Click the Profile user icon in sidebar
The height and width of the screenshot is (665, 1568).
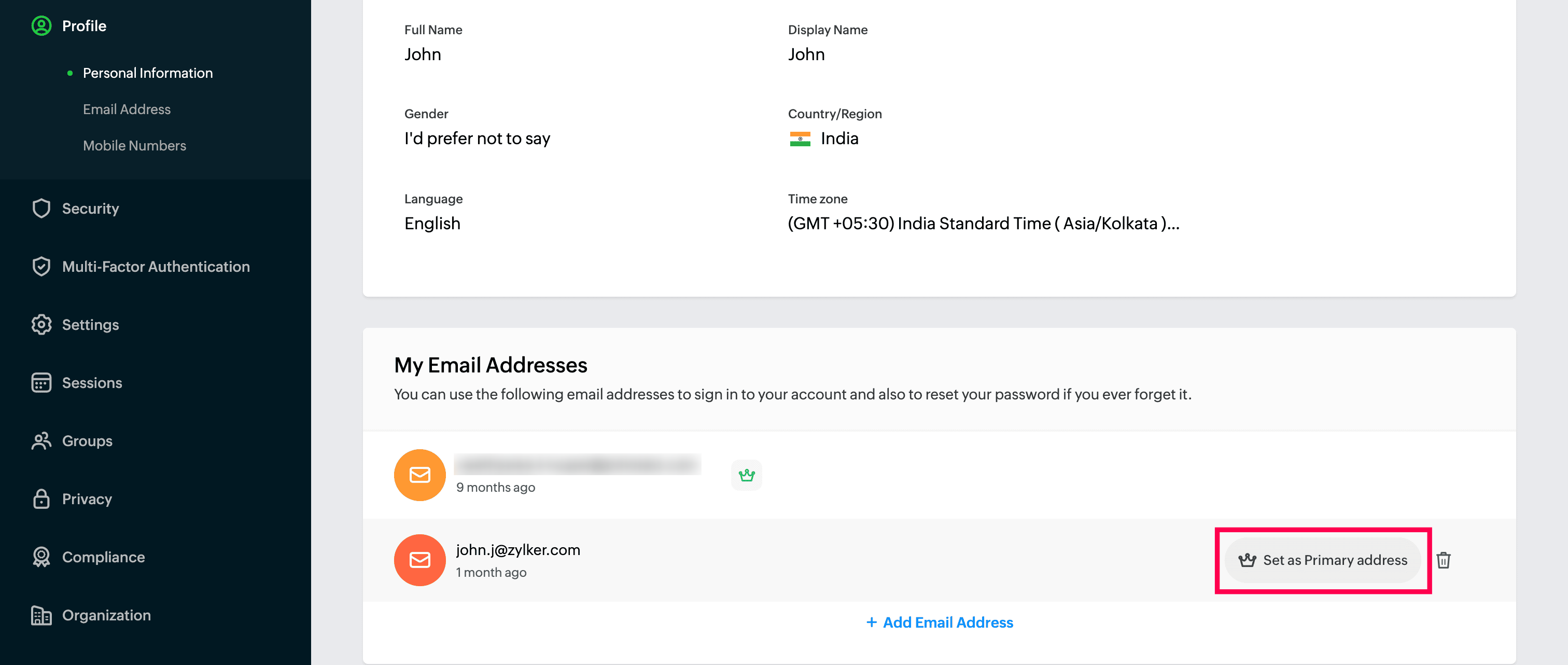tap(41, 25)
